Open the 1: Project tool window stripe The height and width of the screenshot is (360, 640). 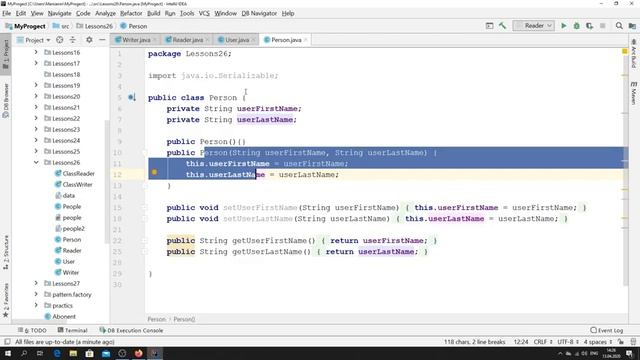6,55
